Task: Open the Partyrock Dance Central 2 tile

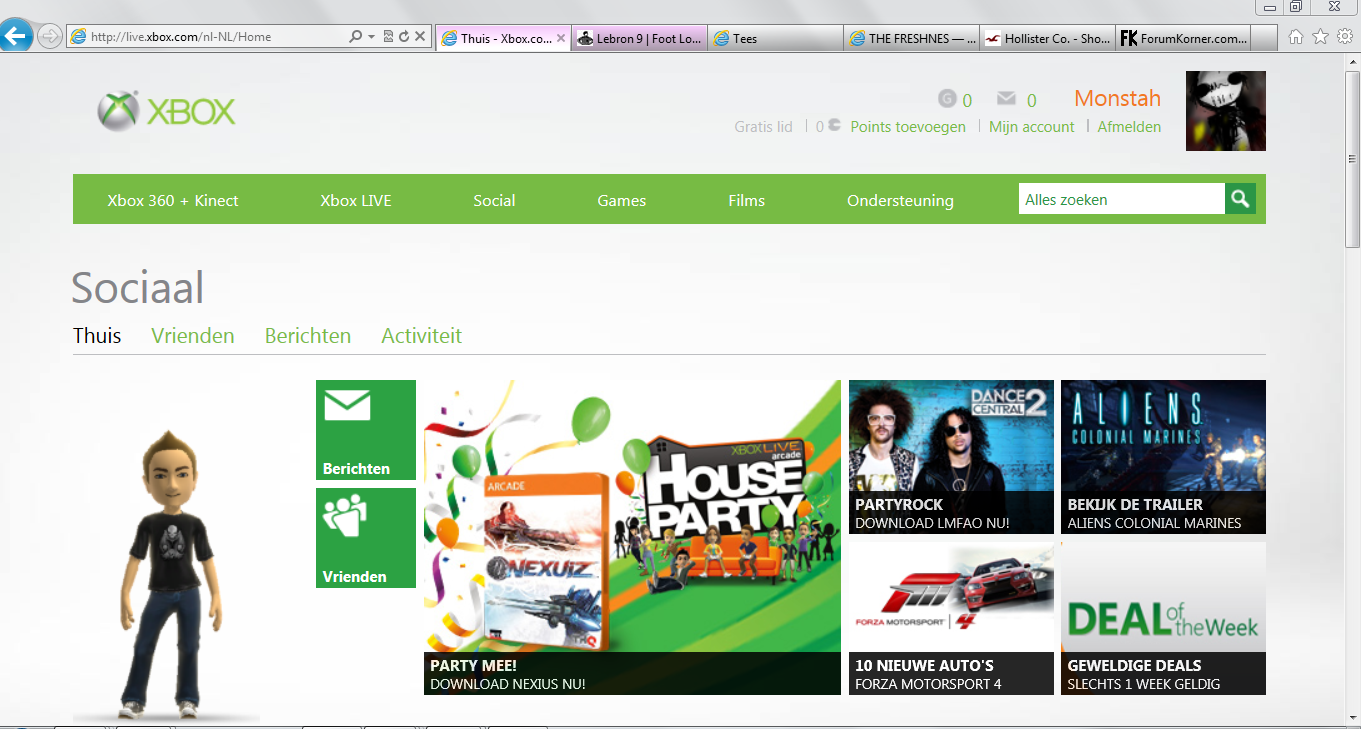Action: coord(951,457)
